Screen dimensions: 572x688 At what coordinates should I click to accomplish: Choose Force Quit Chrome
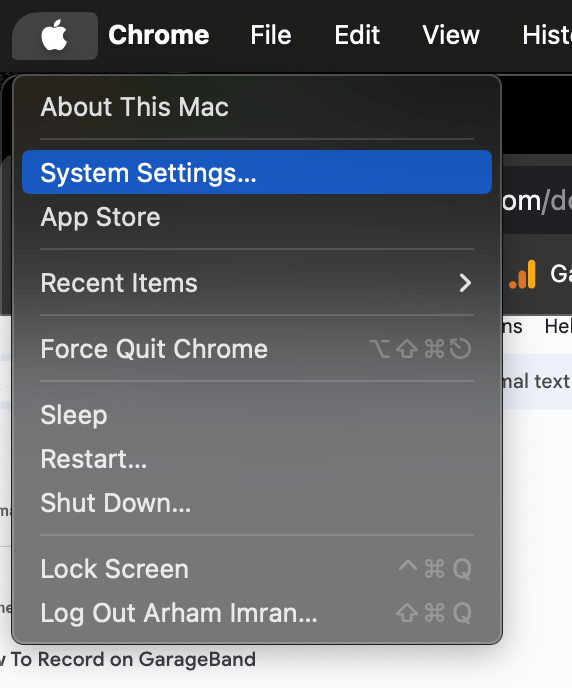pos(257,349)
